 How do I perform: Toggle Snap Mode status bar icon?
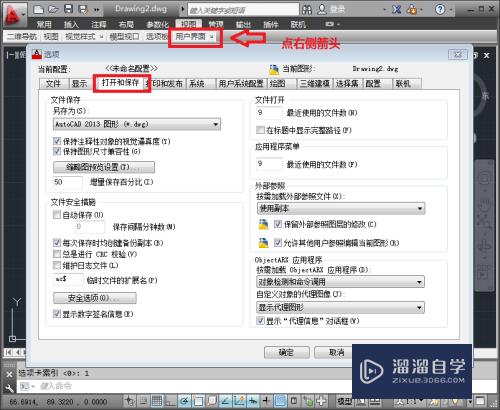143,401
